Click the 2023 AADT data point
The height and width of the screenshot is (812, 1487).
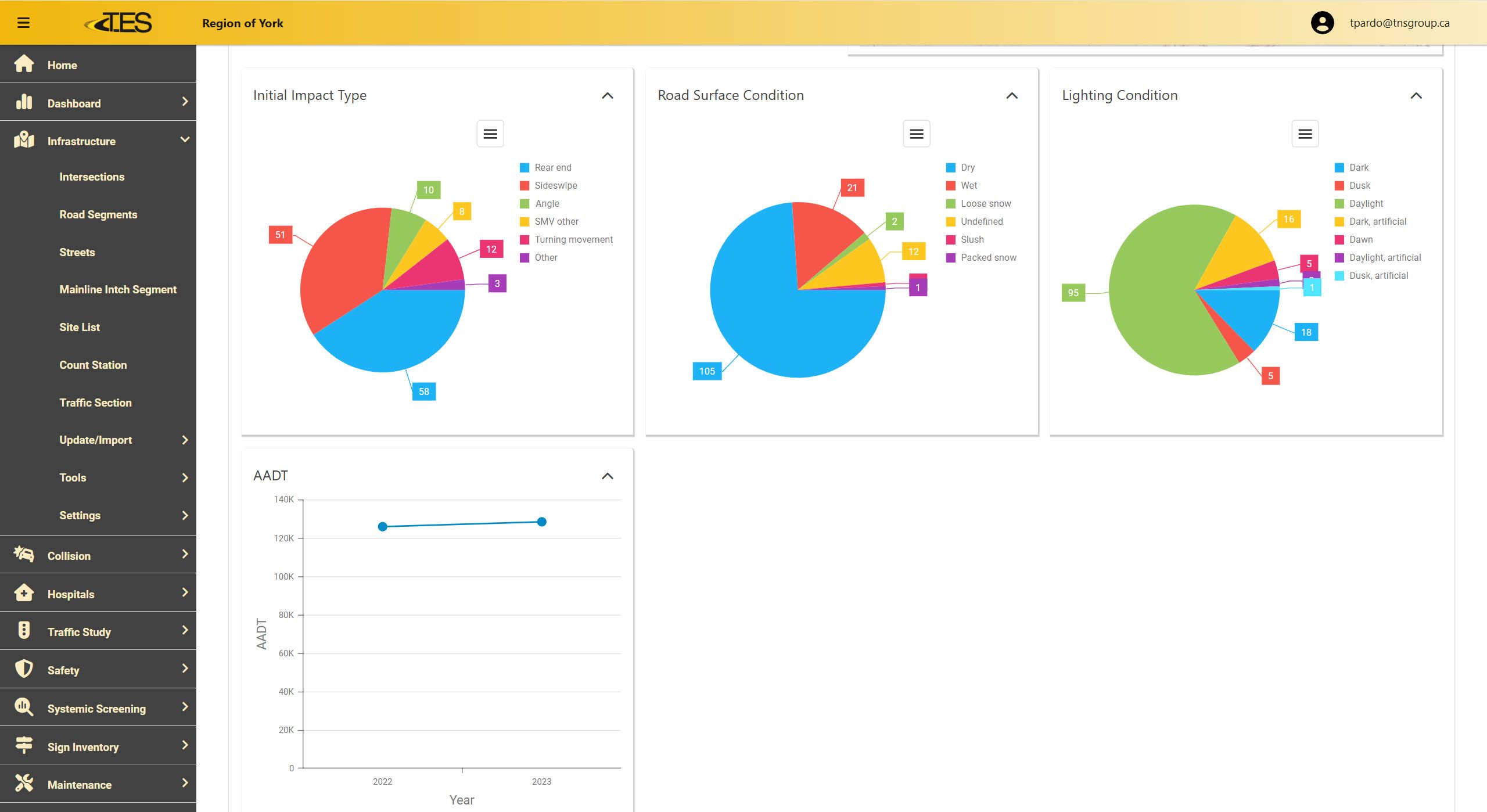pos(541,522)
